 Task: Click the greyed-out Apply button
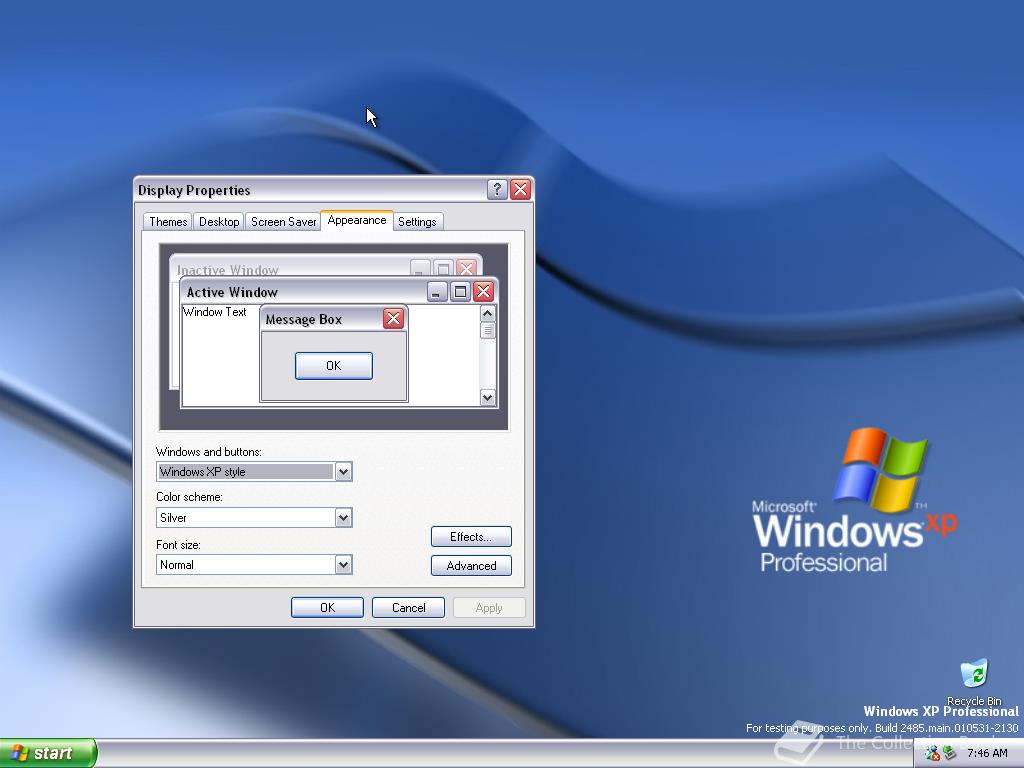pos(488,607)
